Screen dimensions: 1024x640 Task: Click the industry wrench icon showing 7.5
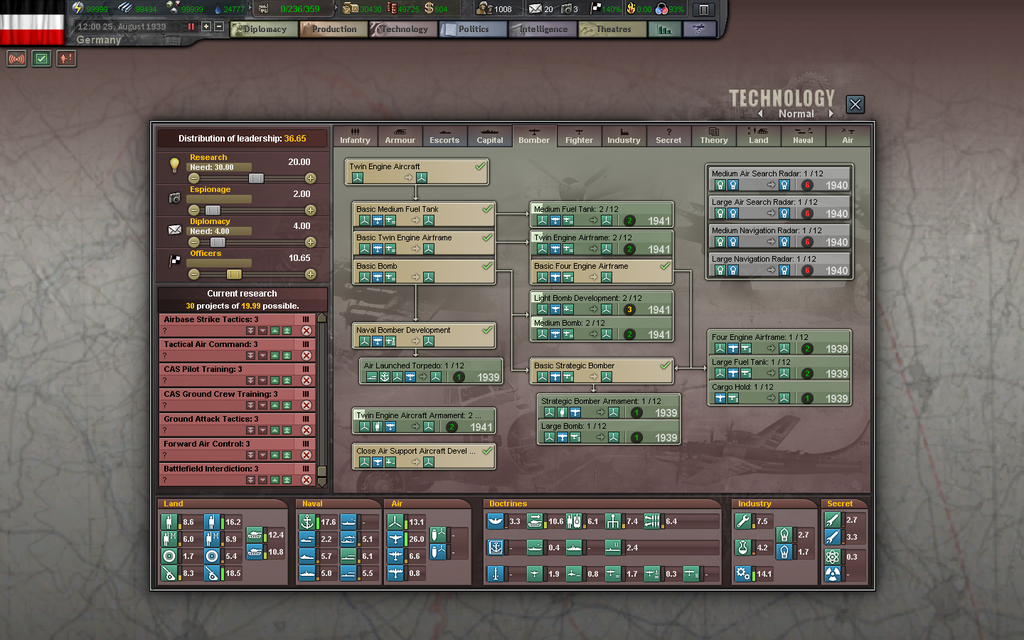(x=743, y=521)
